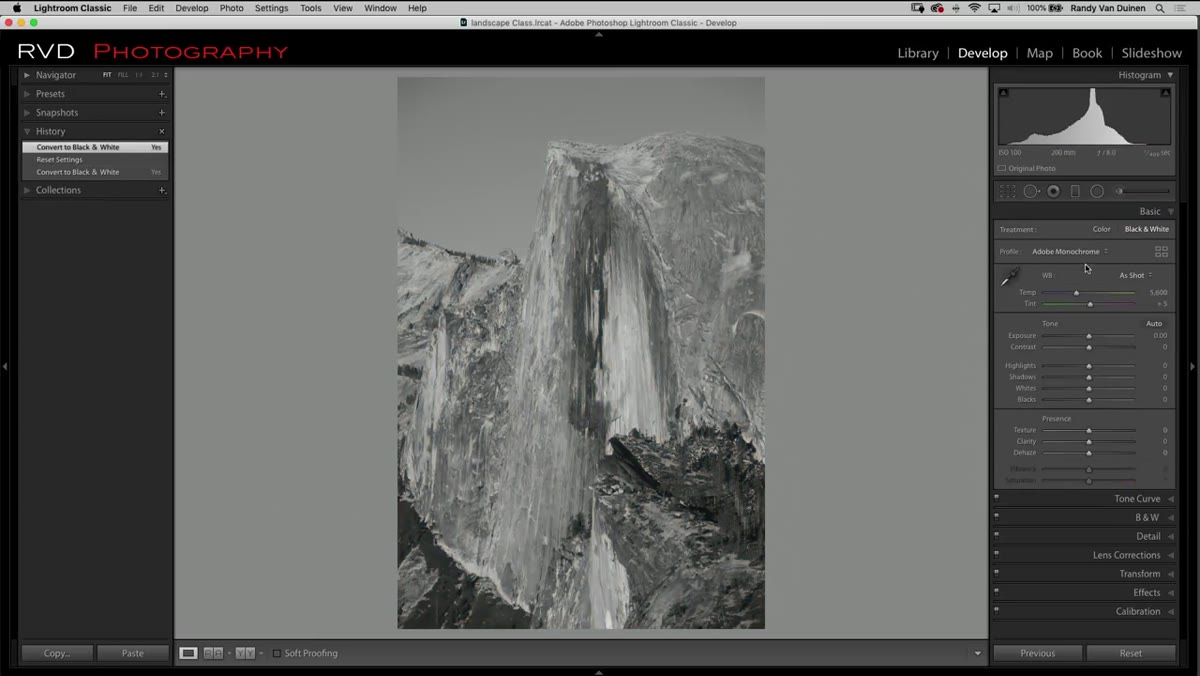Open the Photo menu
This screenshot has width=1200, height=676.
point(231,8)
